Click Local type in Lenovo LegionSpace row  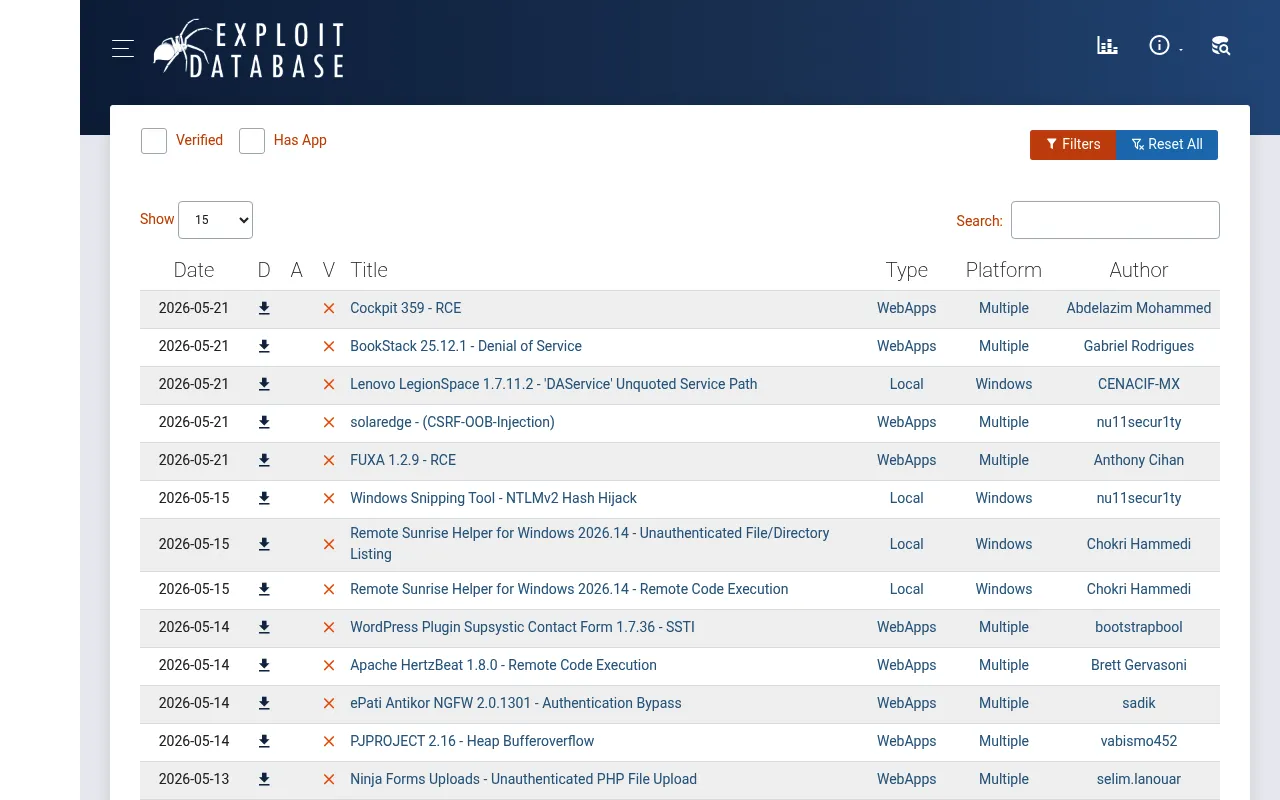tap(907, 384)
